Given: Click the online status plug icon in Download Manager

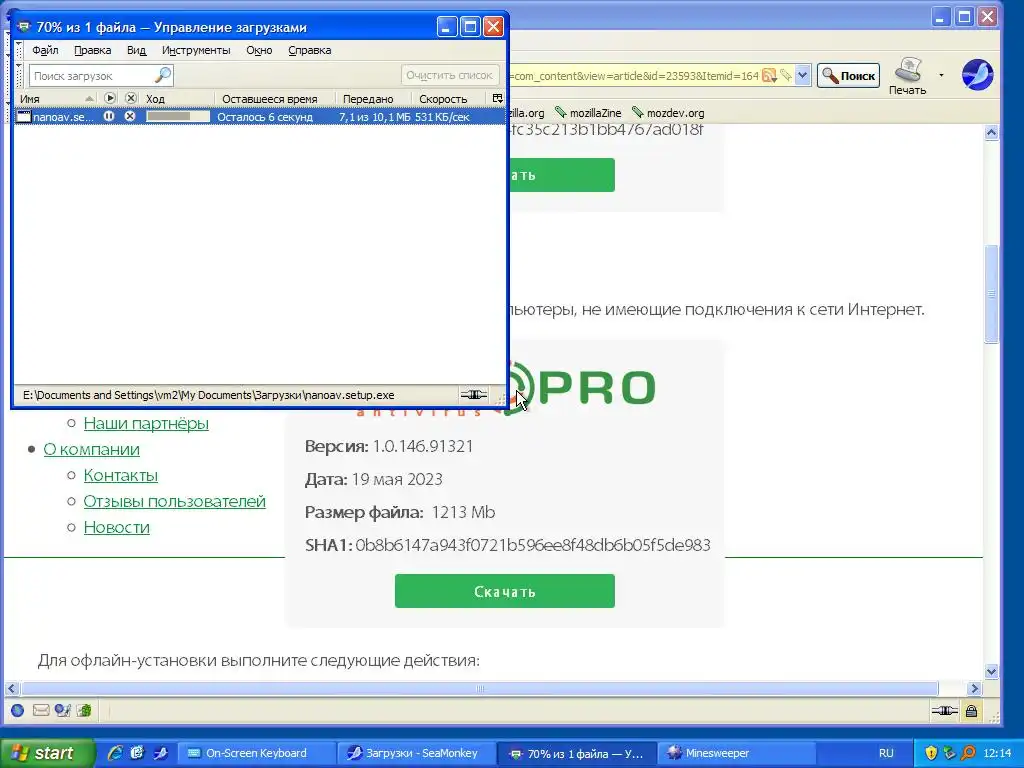Looking at the screenshot, I should [473, 394].
